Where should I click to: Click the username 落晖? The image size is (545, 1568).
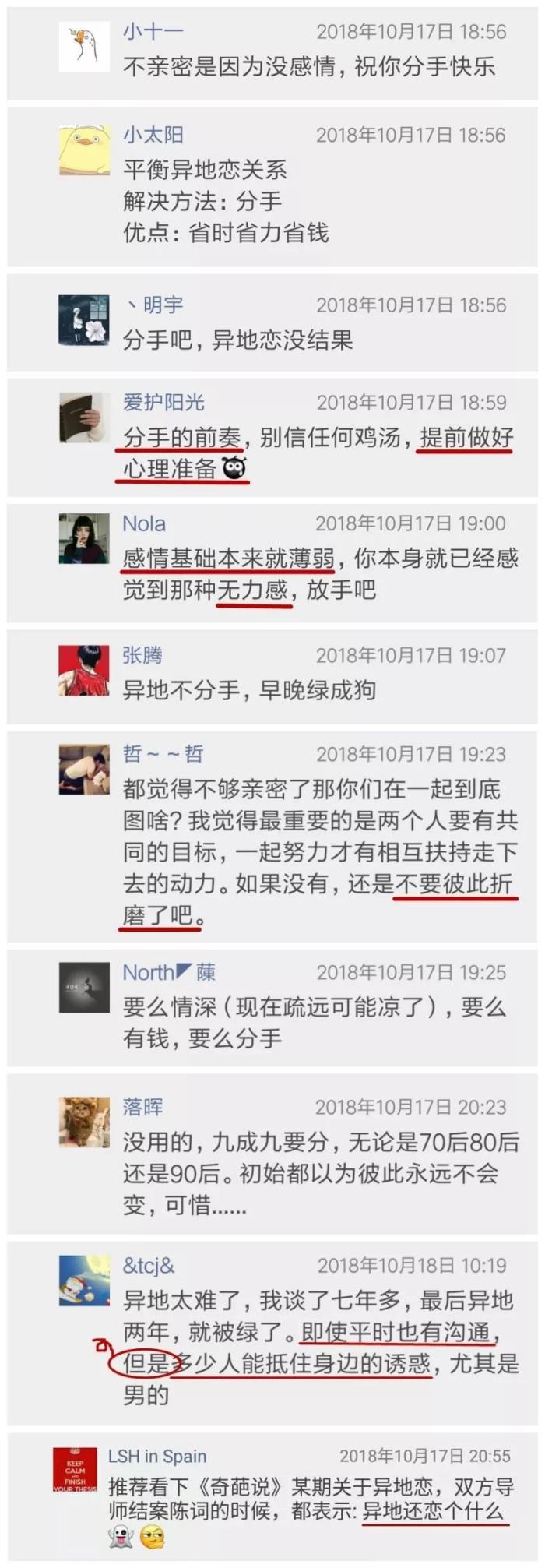(x=142, y=1107)
